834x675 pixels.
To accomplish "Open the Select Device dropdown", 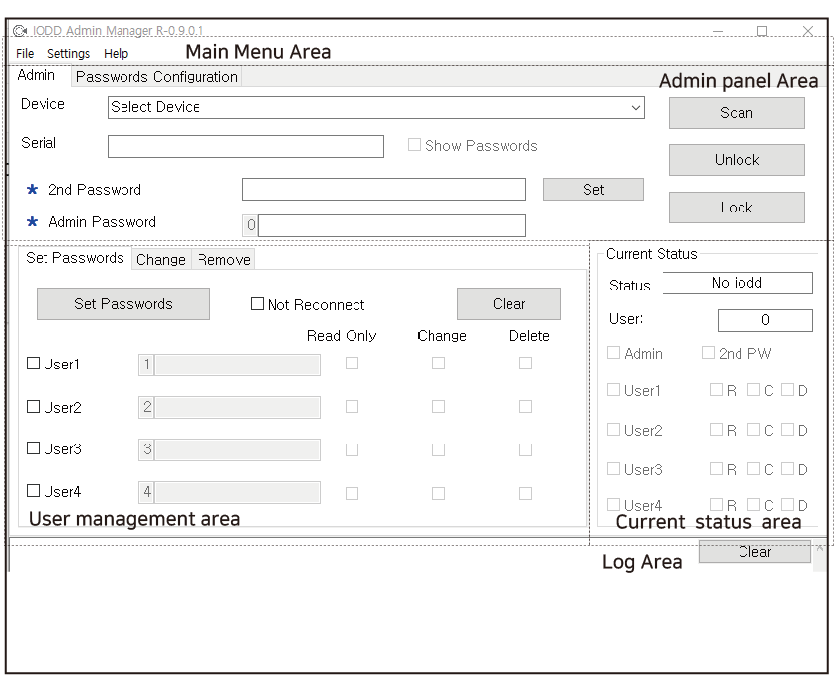I will 633,107.
